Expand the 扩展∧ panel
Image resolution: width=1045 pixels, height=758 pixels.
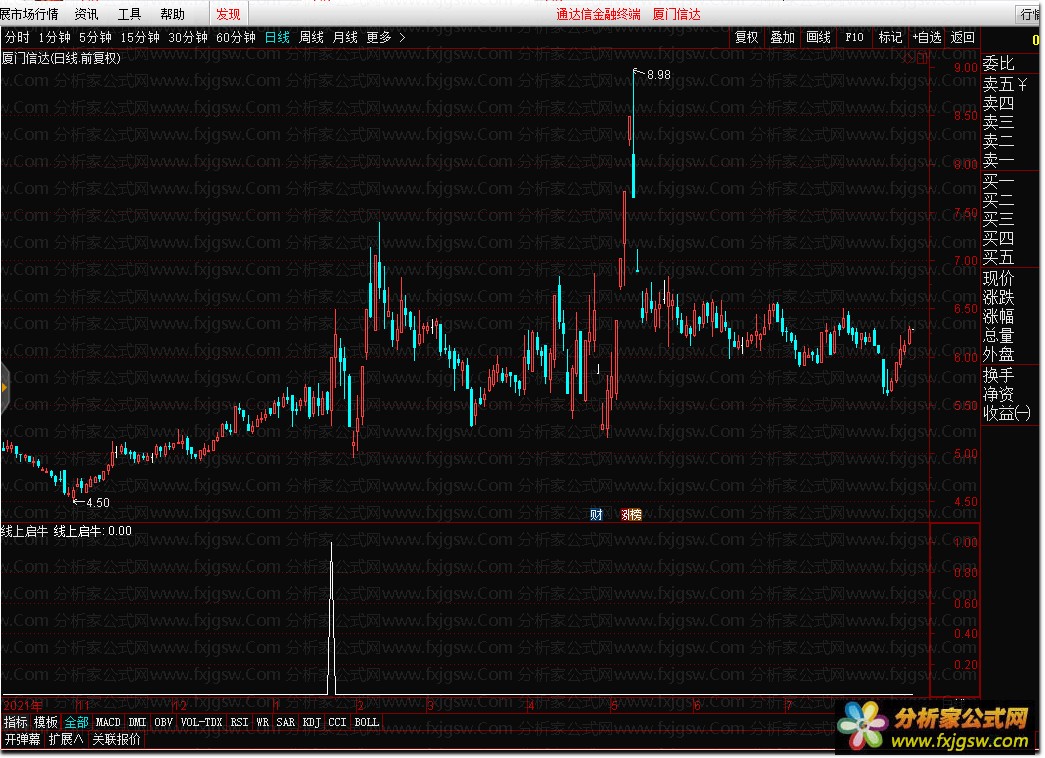[66, 739]
